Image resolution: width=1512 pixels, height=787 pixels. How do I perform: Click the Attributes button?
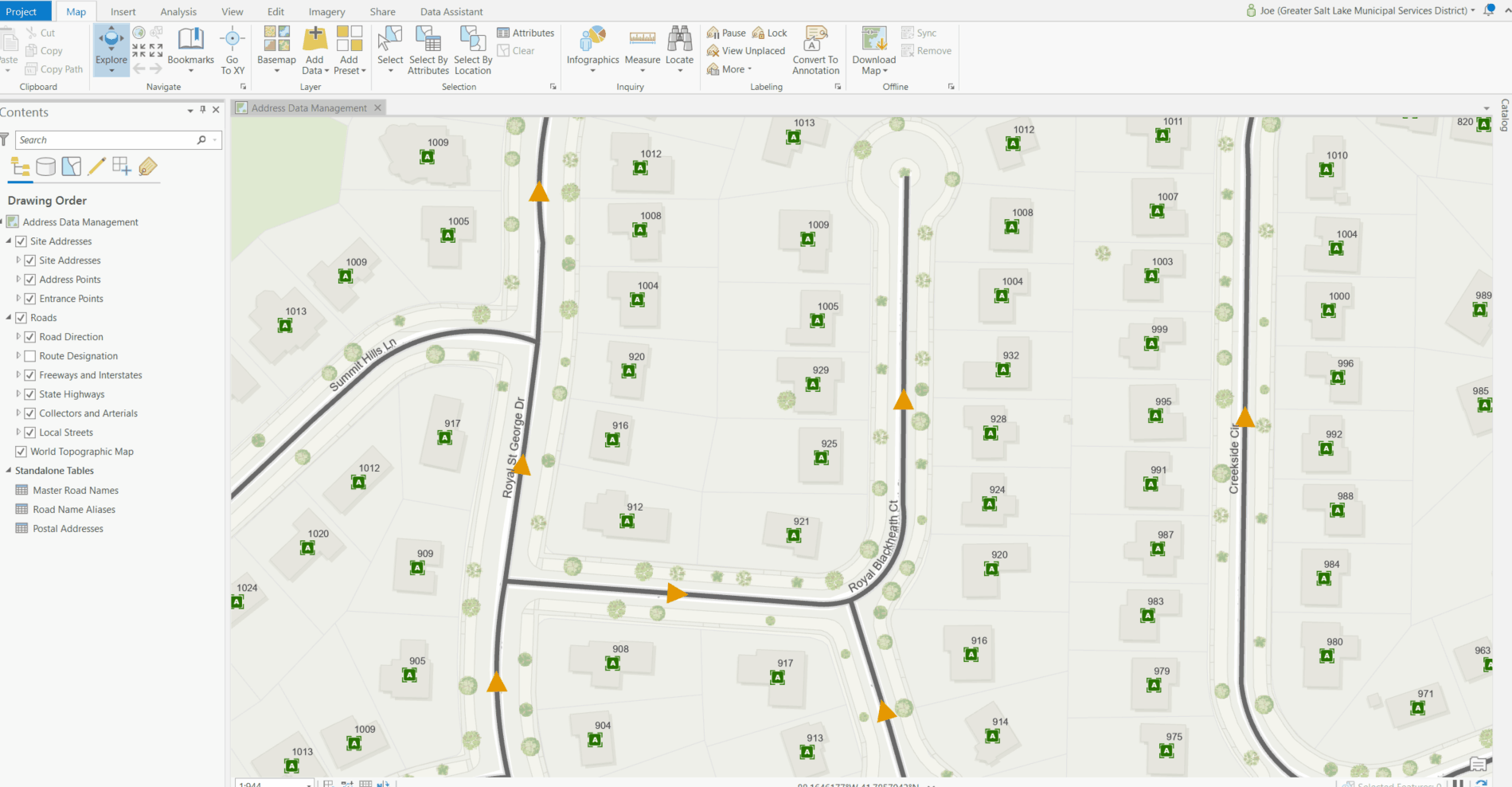point(525,33)
